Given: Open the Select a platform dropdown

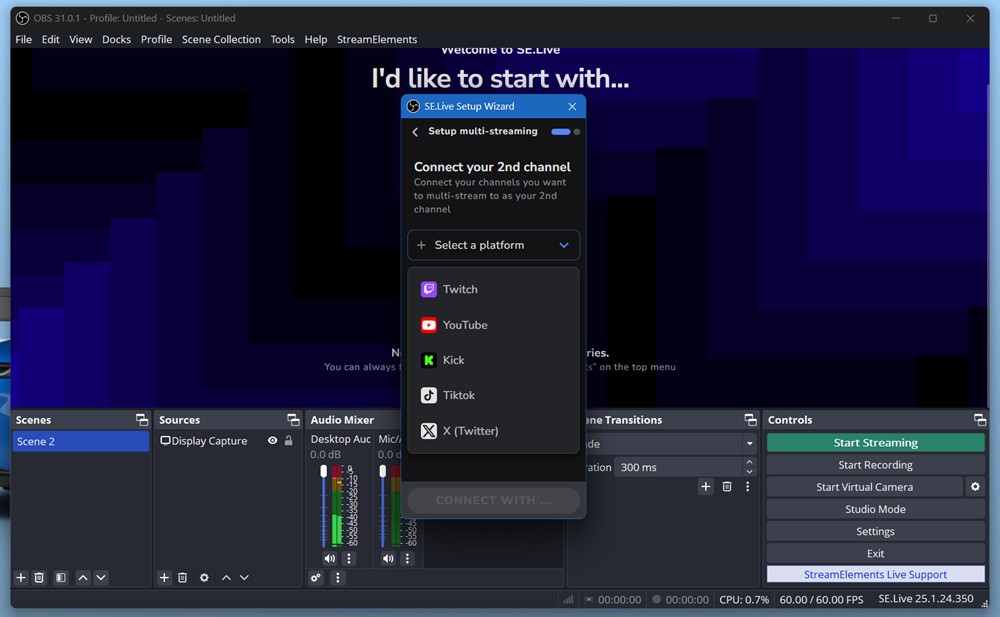Looking at the screenshot, I should (493, 245).
